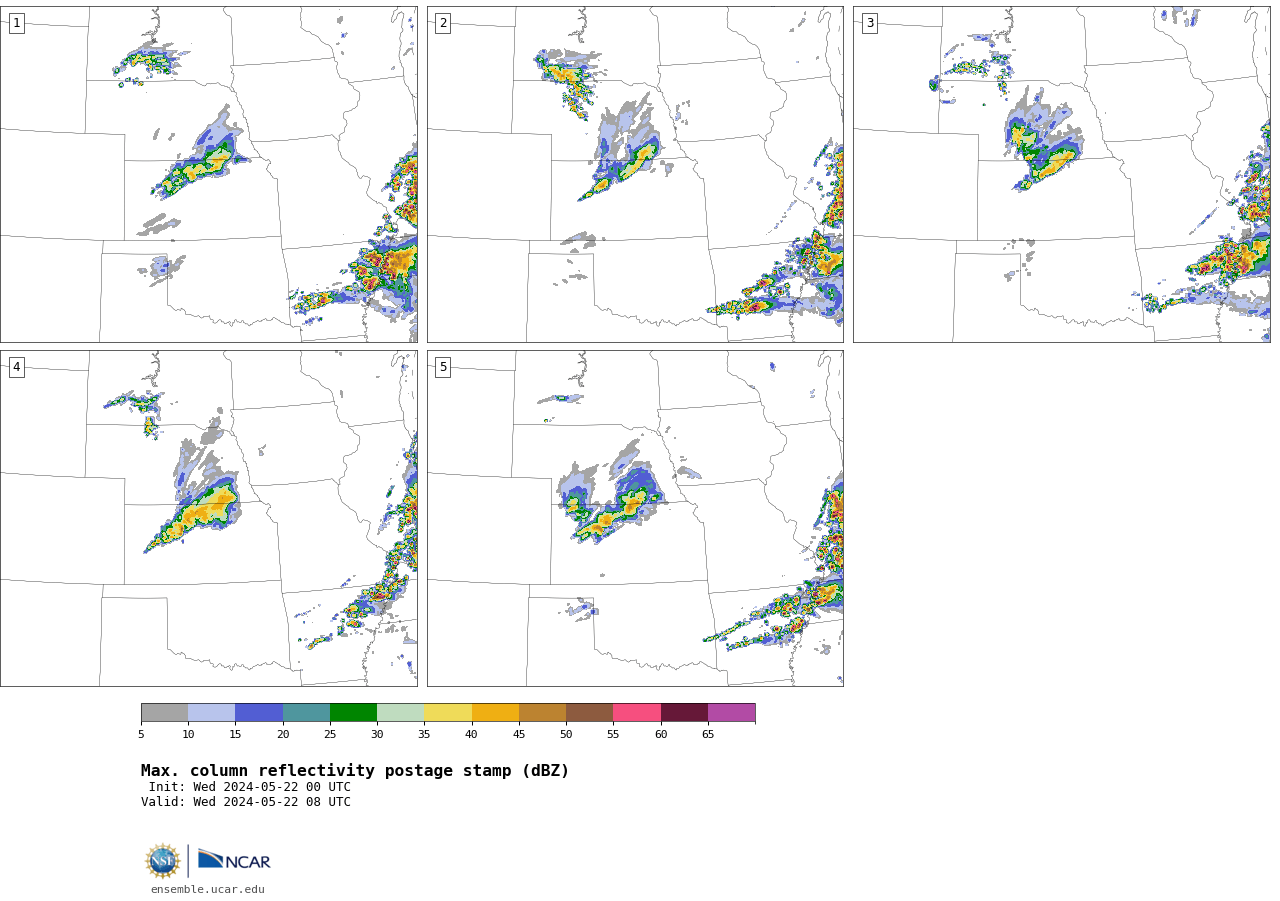
Task: Click the yellow 35-40 dBZ swatch
Action: (x=448, y=712)
